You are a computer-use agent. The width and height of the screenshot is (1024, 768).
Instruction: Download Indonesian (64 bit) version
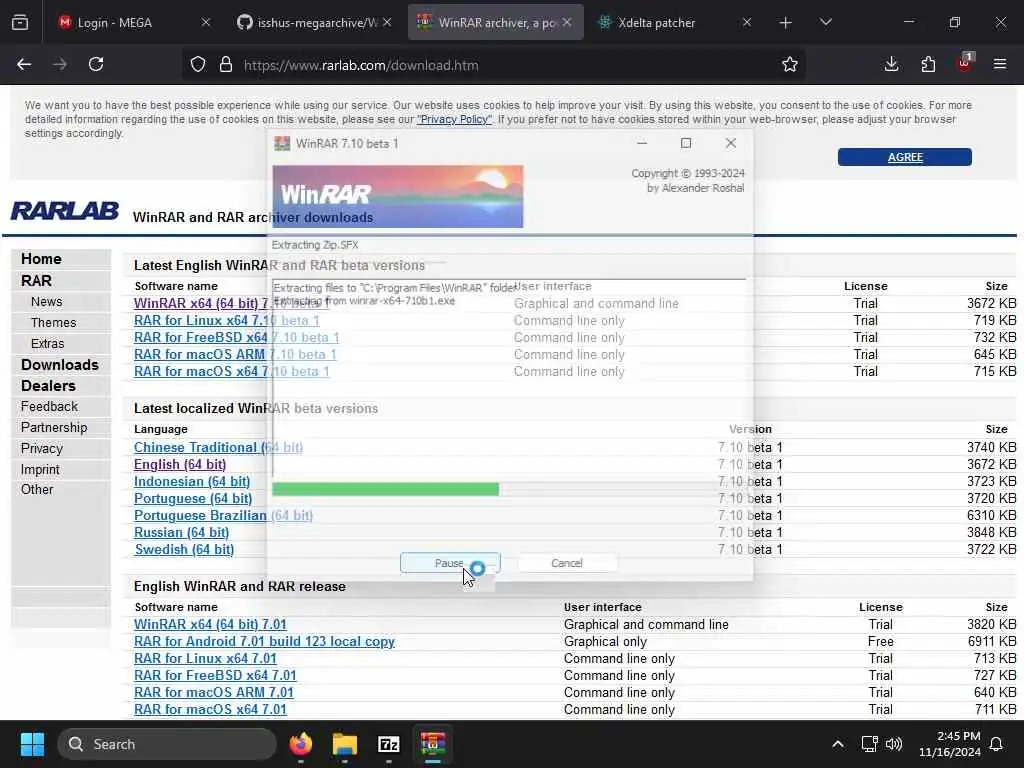(192, 481)
